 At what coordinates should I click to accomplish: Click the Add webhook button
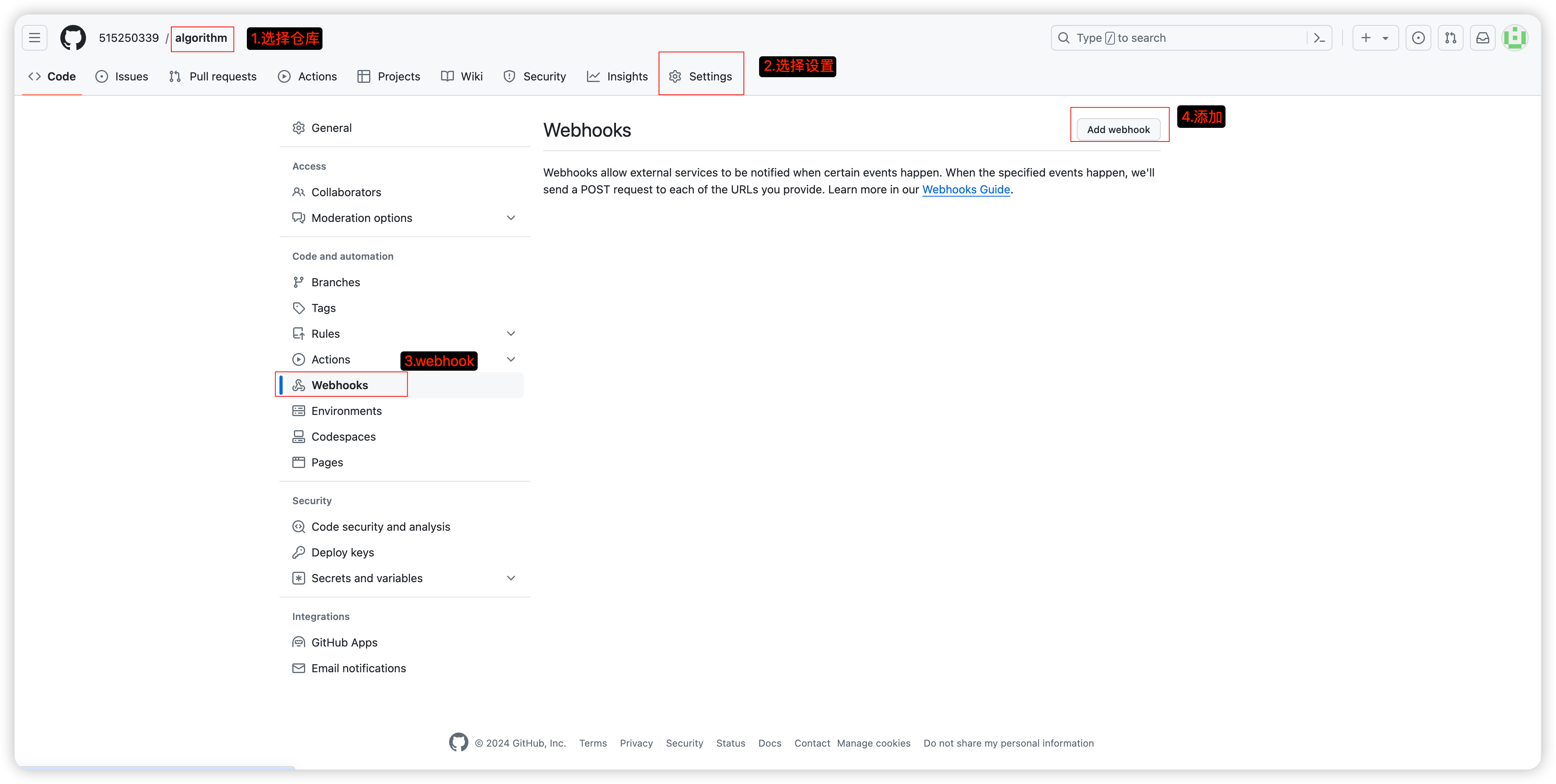[x=1118, y=129]
